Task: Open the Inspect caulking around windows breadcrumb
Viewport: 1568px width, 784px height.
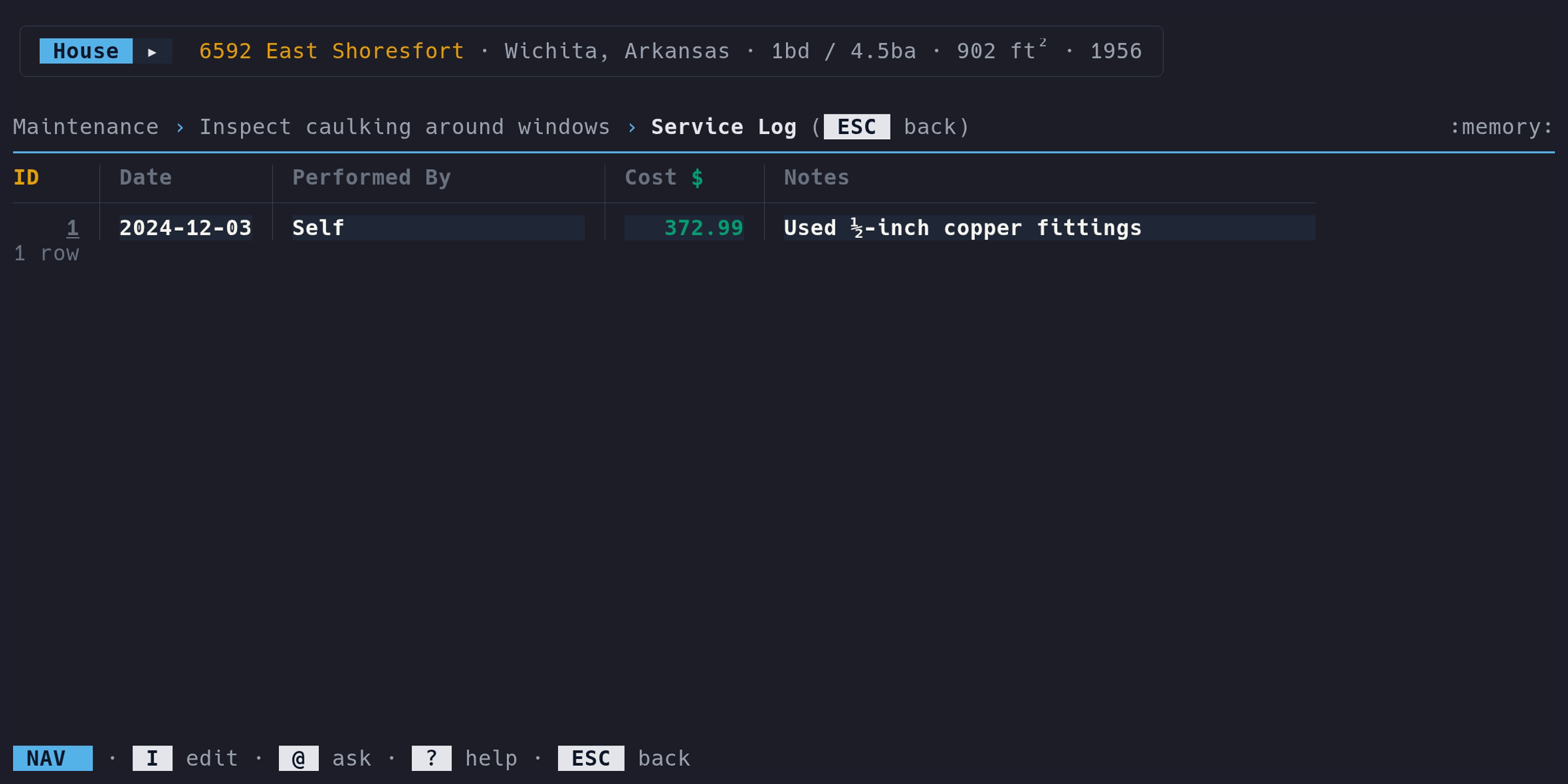Action: [x=404, y=127]
